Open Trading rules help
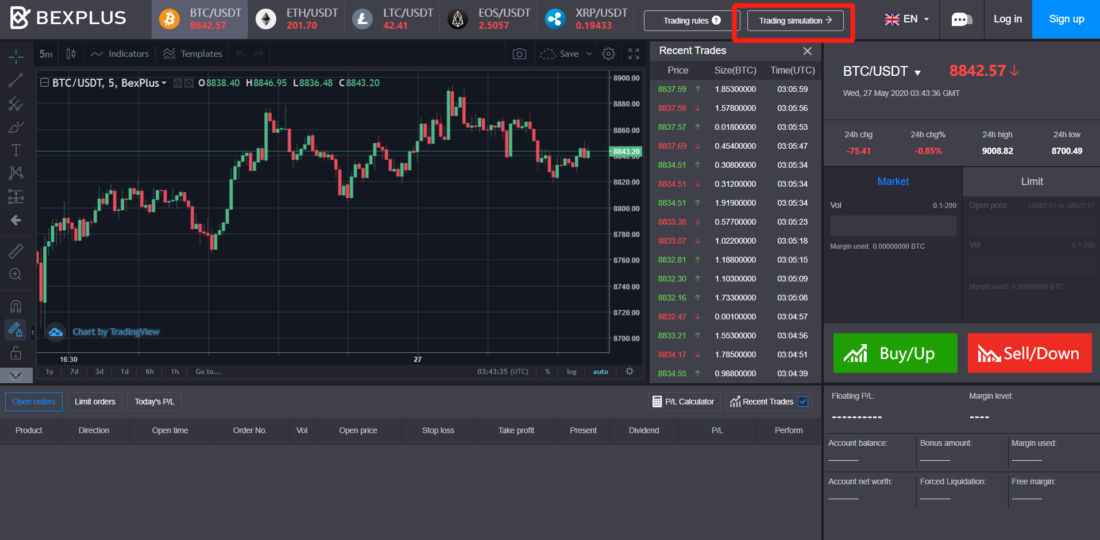Viewport: 1100px width, 540px height. 692,20
